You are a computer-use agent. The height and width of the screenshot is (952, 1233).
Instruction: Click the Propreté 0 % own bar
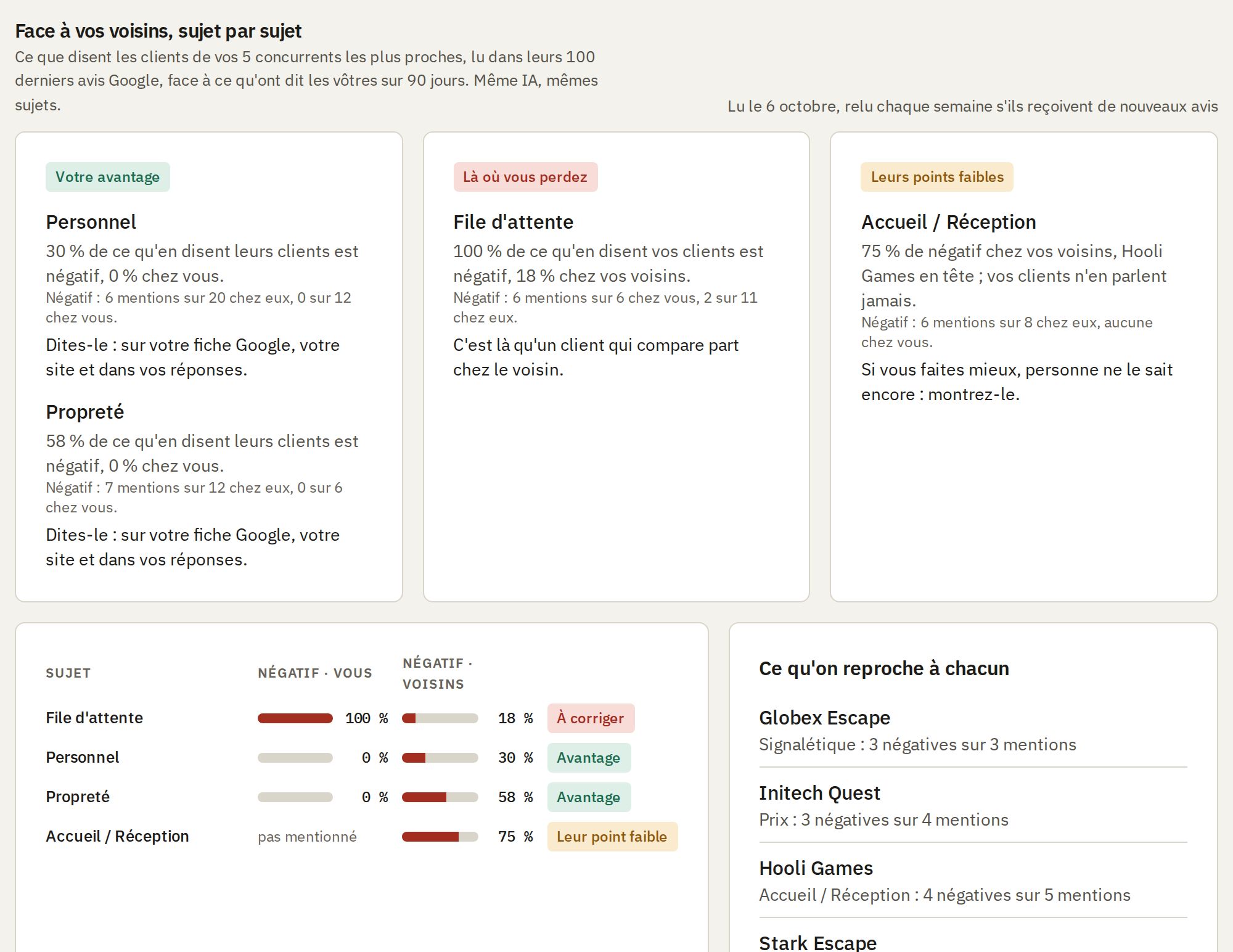pyautogui.click(x=295, y=797)
